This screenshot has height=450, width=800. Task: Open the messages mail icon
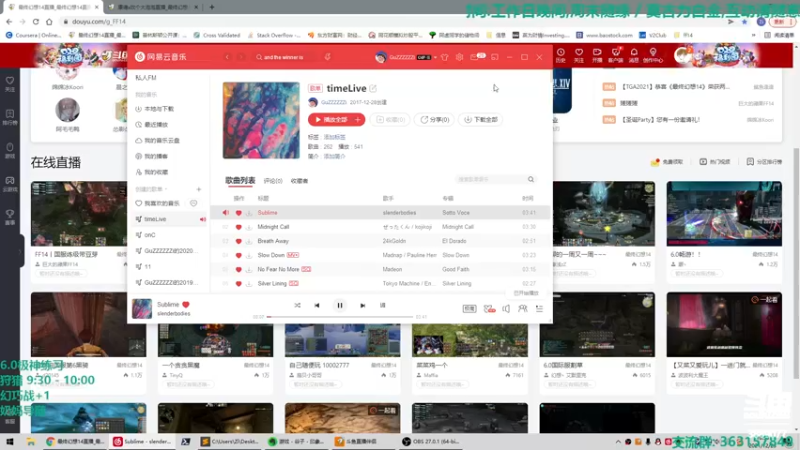pyautogui.click(x=474, y=57)
